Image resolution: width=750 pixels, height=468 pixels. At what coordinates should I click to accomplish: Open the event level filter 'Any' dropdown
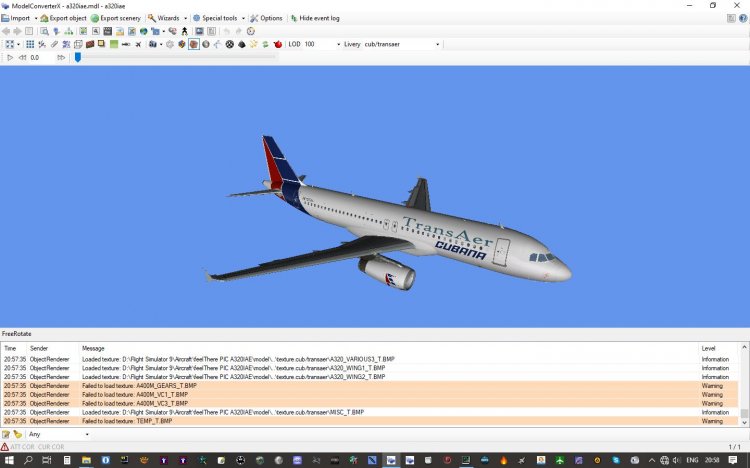click(86, 434)
